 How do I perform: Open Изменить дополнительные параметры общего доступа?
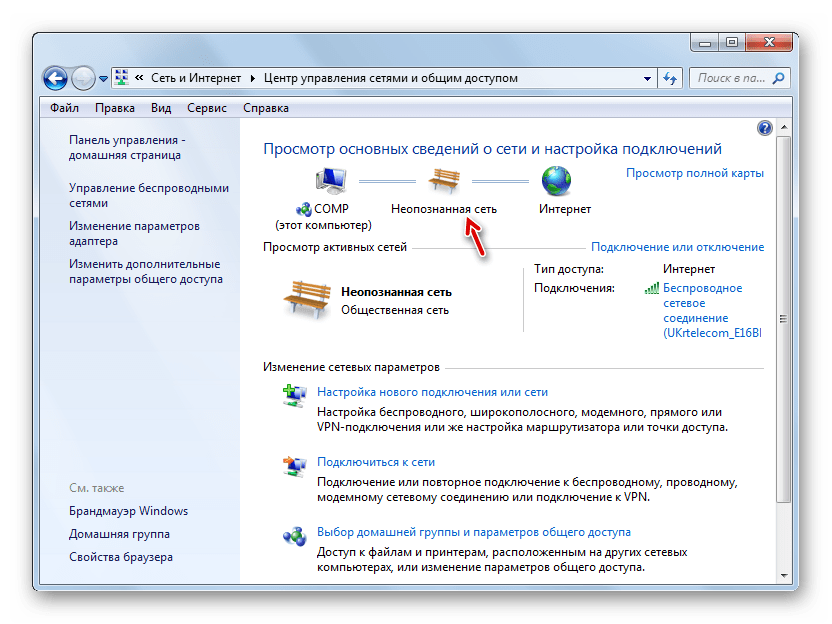click(x=146, y=271)
